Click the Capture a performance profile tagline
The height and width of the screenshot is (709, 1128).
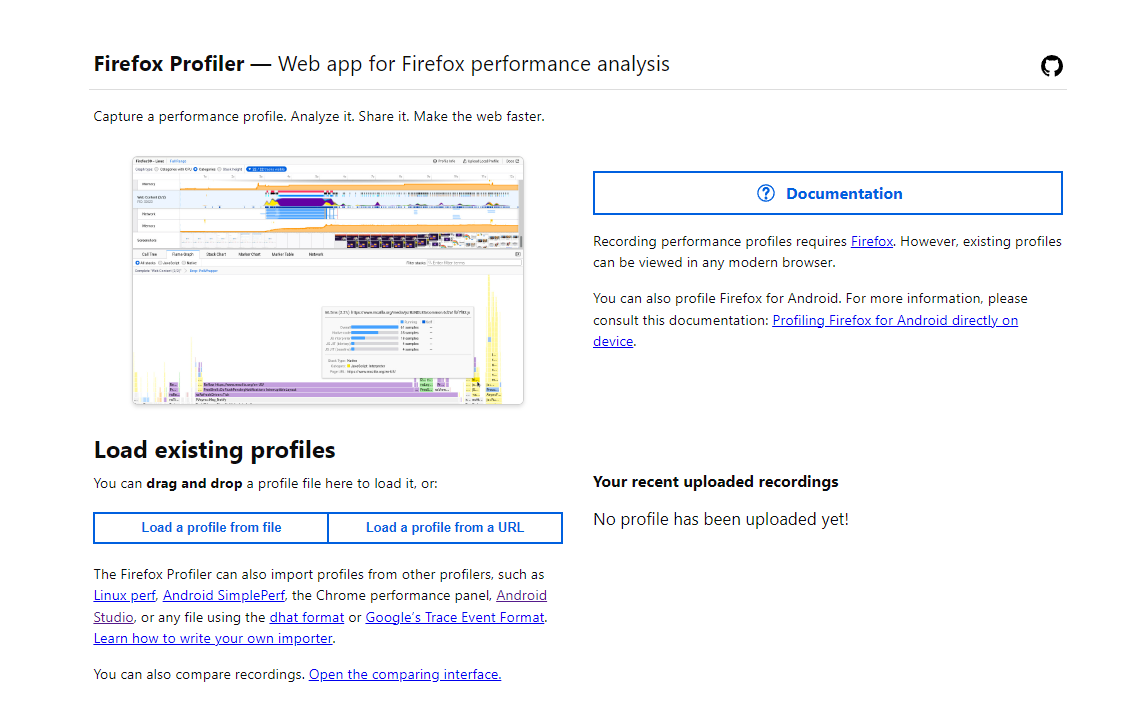pyautogui.click(x=319, y=116)
